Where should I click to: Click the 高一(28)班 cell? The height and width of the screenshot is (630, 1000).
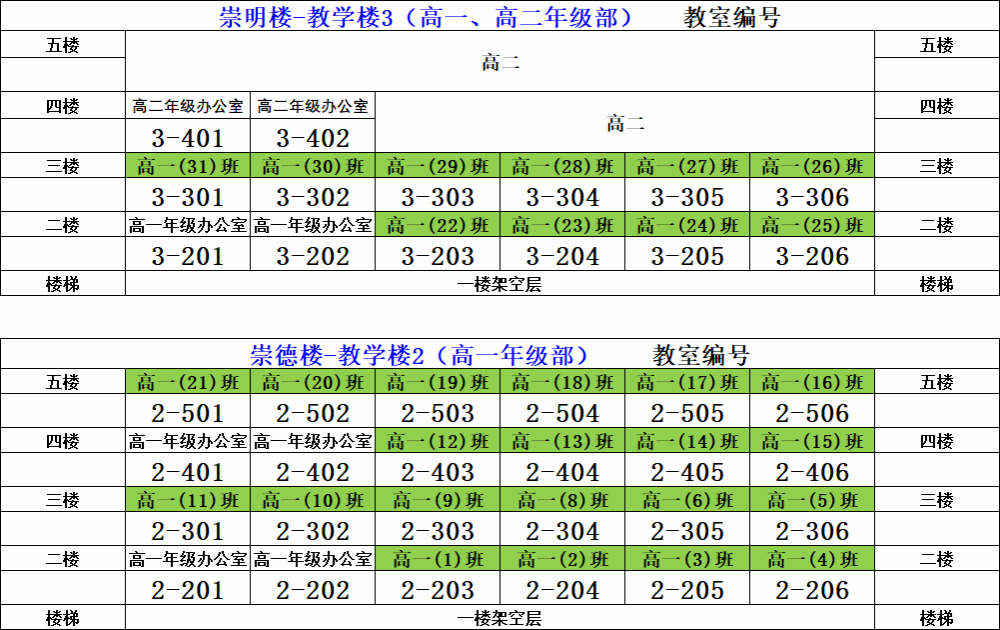coord(562,166)
